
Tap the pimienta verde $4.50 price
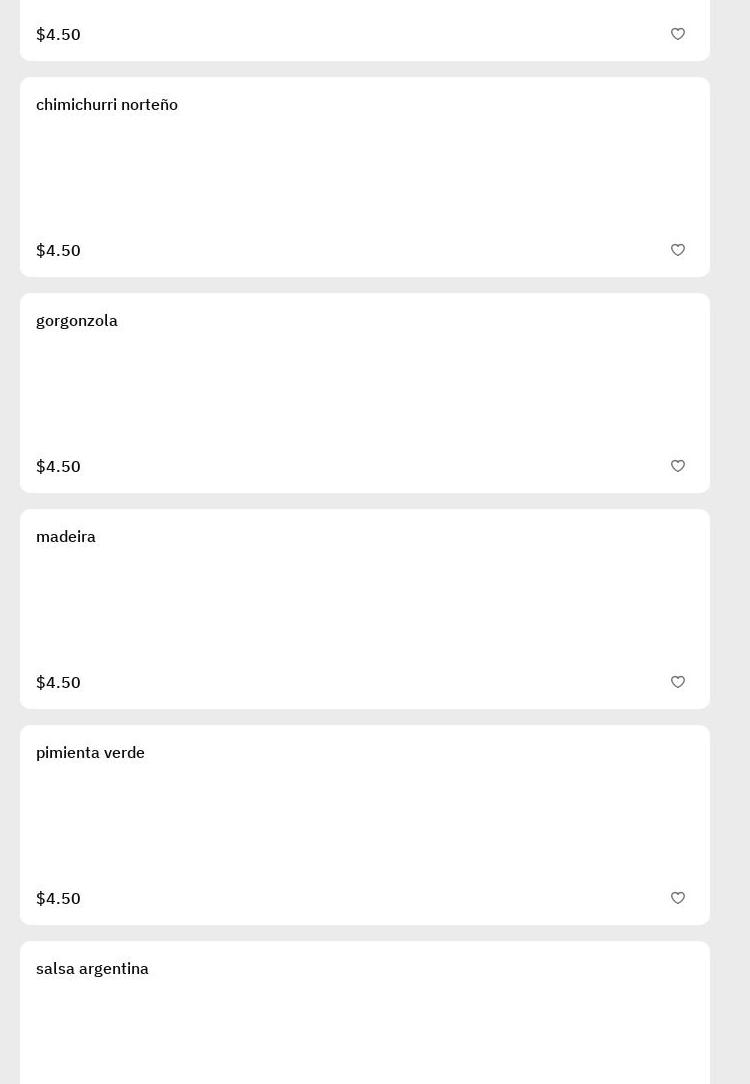58,898
